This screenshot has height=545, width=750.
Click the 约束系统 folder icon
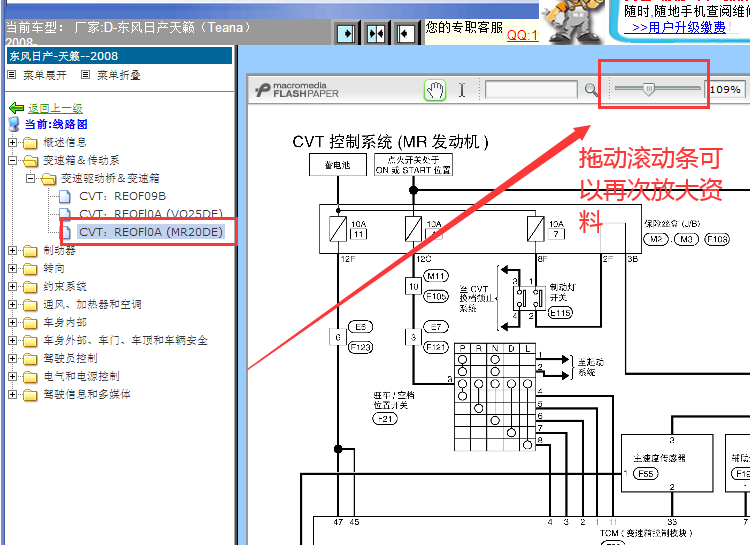pyautogui.click(x=30, y=287)
